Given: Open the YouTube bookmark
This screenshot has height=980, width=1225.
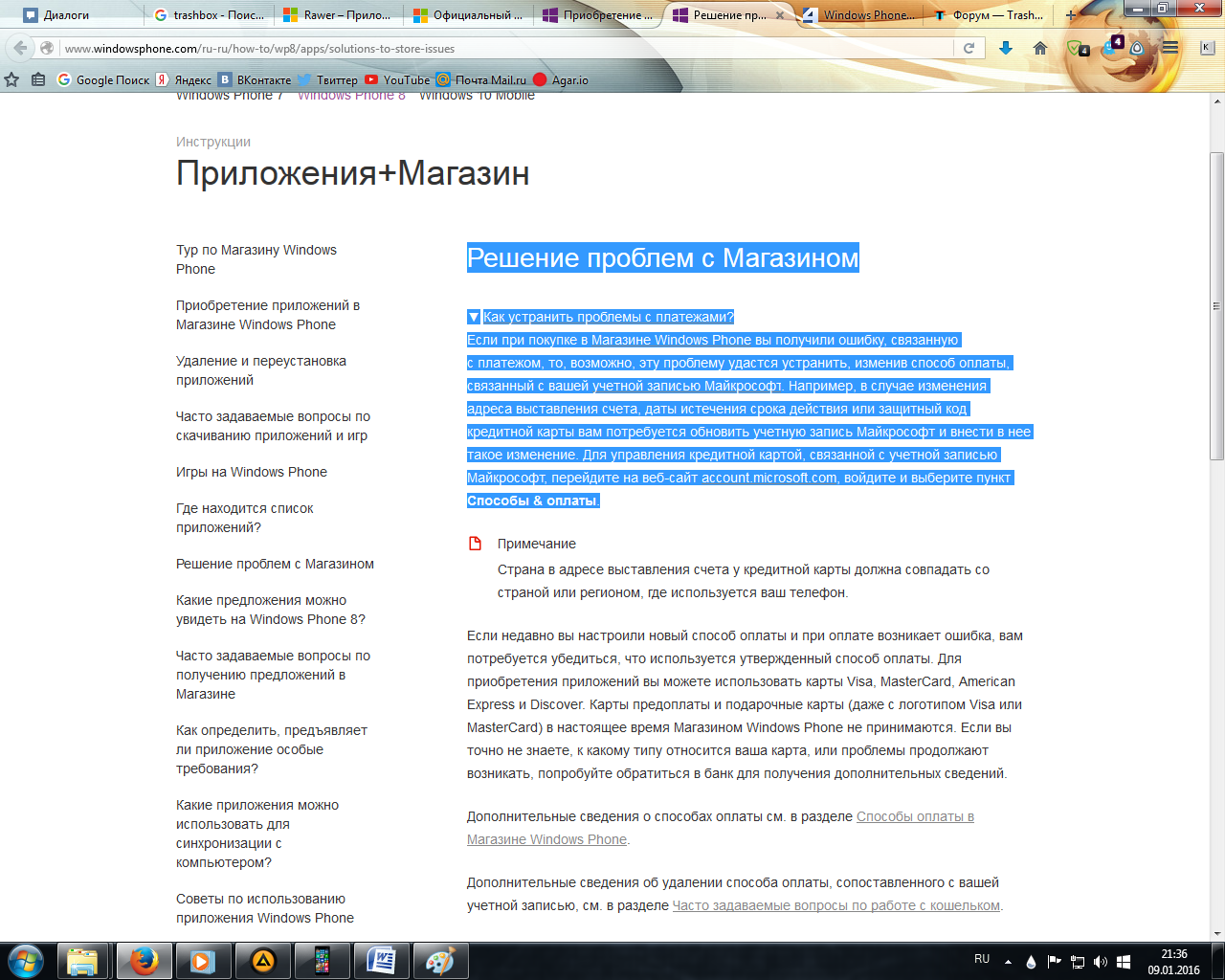Looking at the screenshot, I should pyautogui.click(x=397, y=79).
